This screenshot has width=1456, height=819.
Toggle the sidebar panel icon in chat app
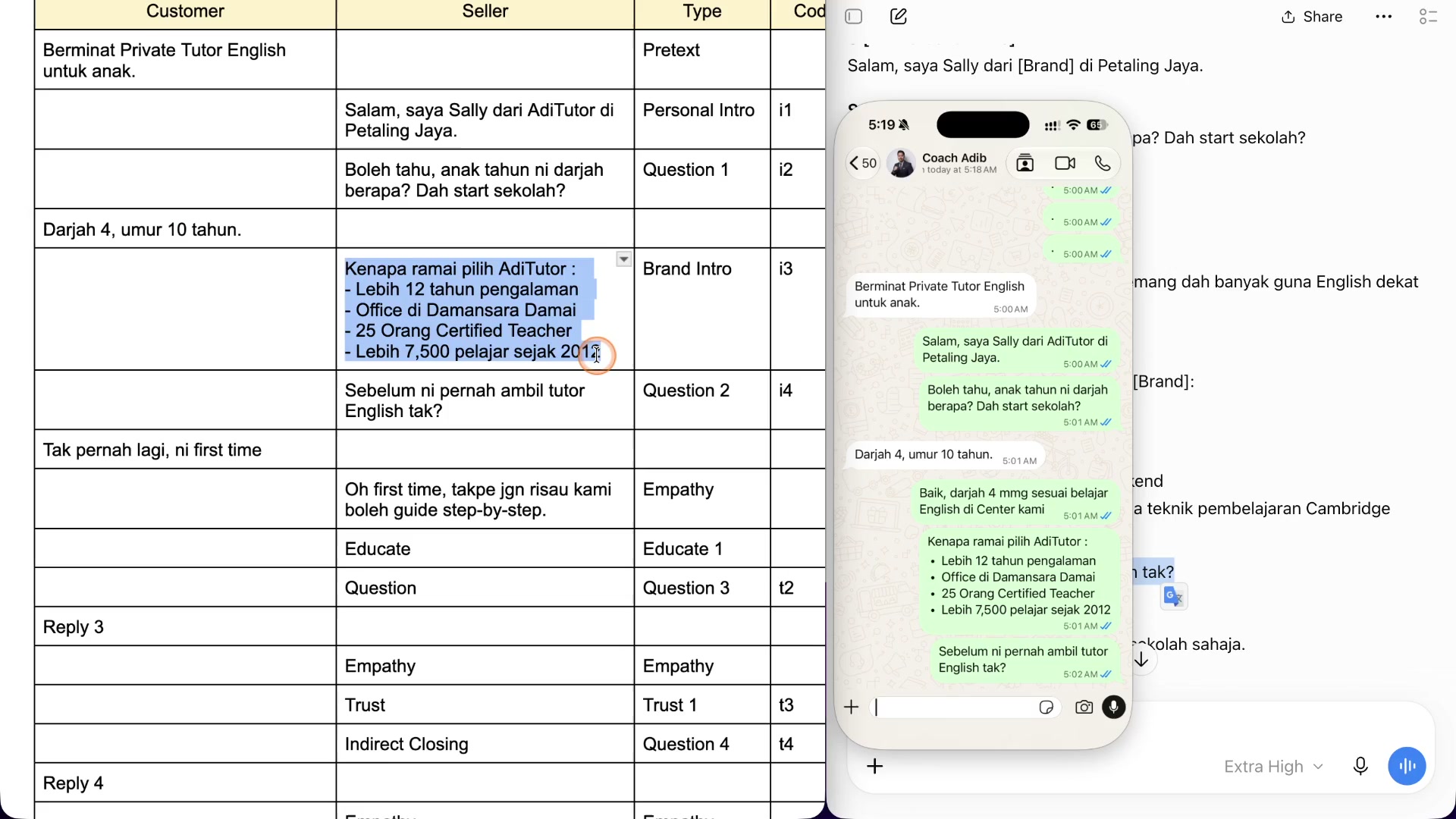(854, 17)
